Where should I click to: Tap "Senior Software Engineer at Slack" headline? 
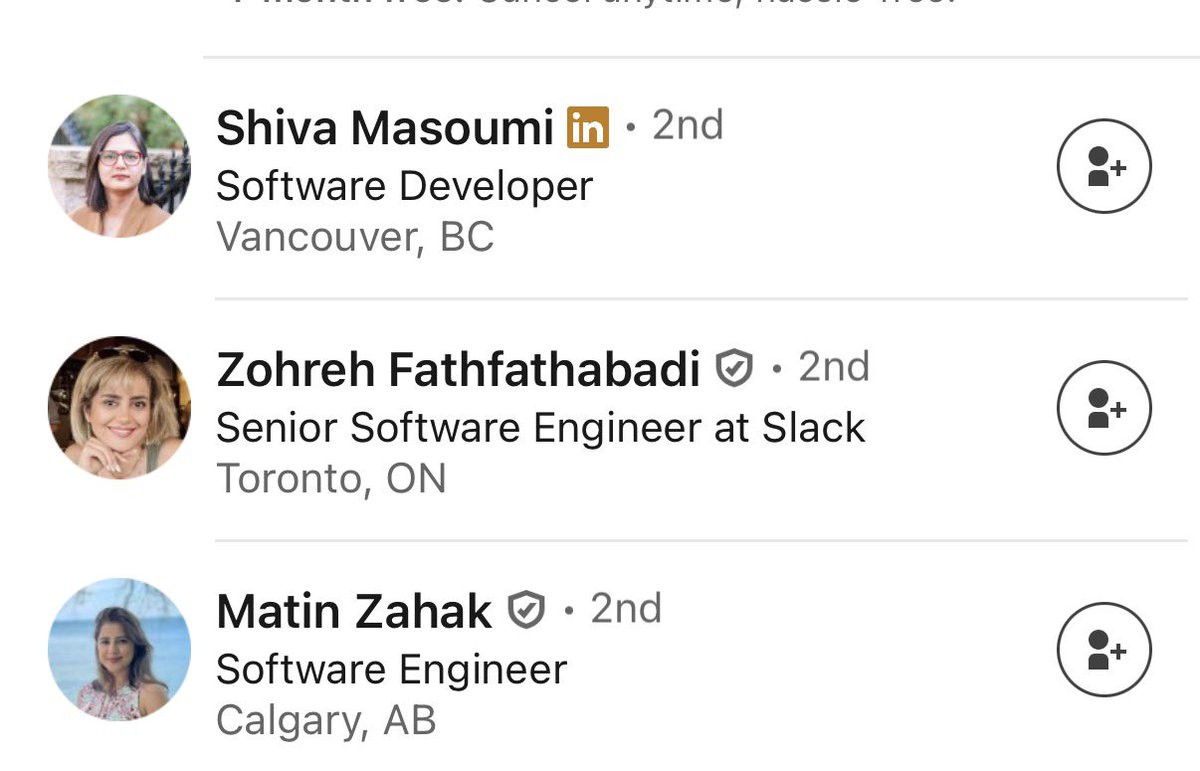click(x=540, y=428)
